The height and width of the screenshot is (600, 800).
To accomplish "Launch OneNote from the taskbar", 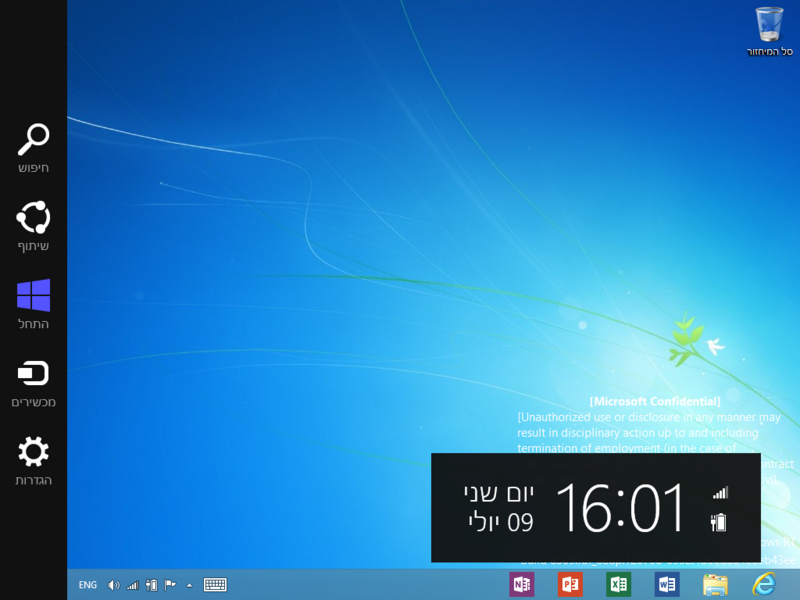I will point(522,584).
